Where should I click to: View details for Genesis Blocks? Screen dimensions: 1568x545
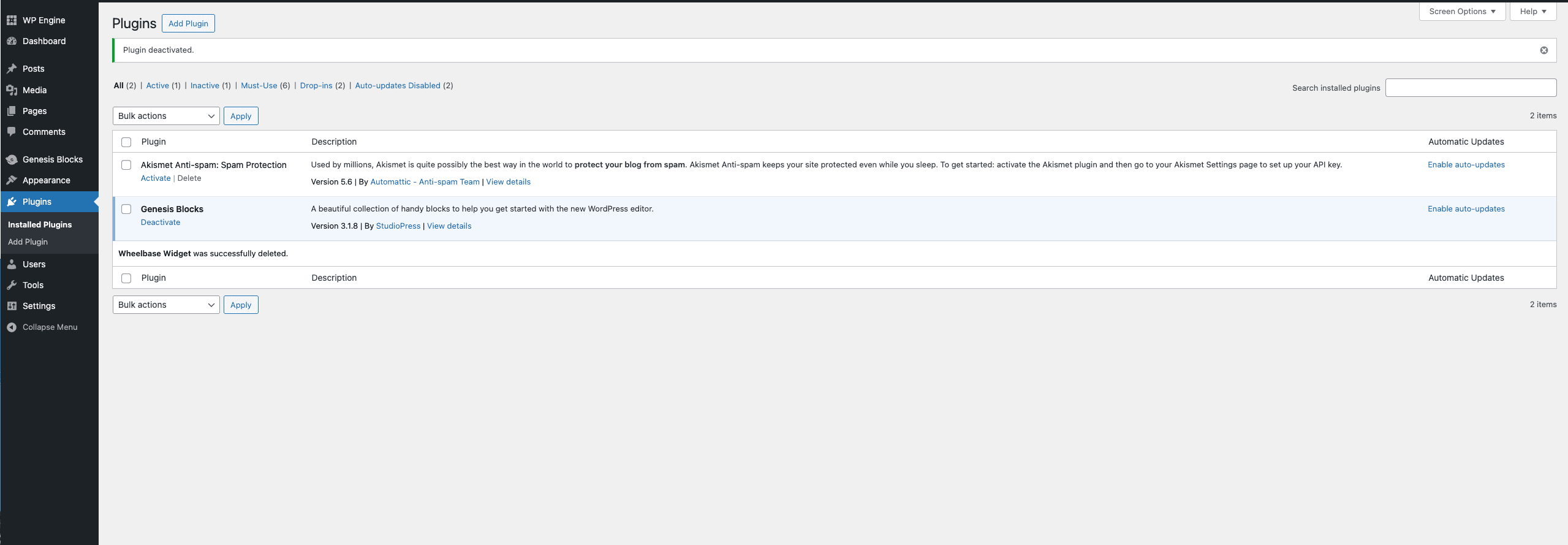(x=449, y=226)
